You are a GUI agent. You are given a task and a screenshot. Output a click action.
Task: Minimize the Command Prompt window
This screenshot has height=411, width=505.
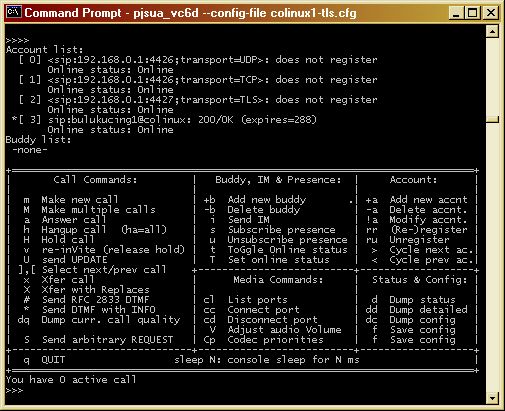[x=456, y=13]
